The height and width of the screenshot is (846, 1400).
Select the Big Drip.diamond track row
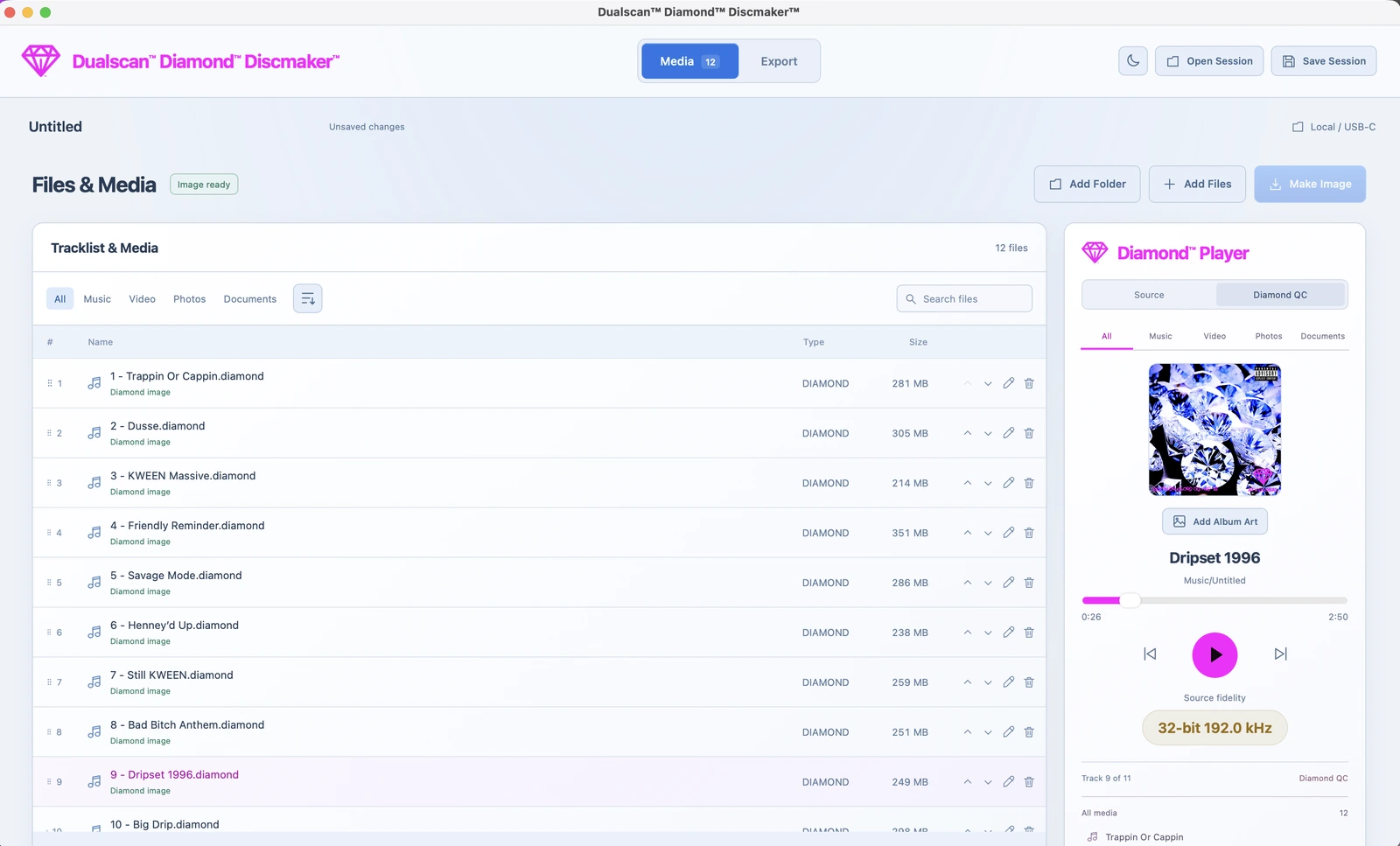coord(539,820)
